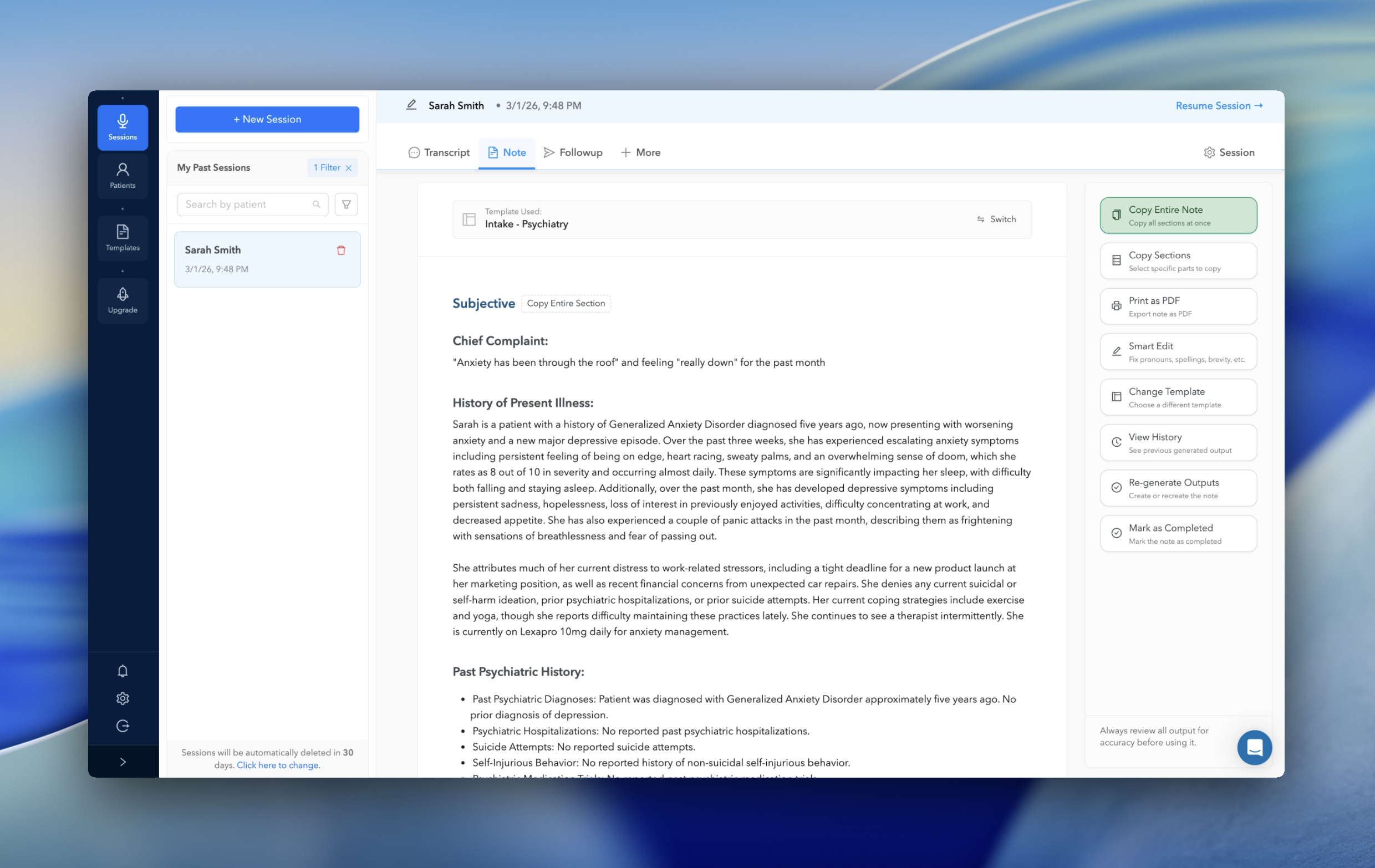Click the New Session button

pyautogui.click(x=267, y=119)
